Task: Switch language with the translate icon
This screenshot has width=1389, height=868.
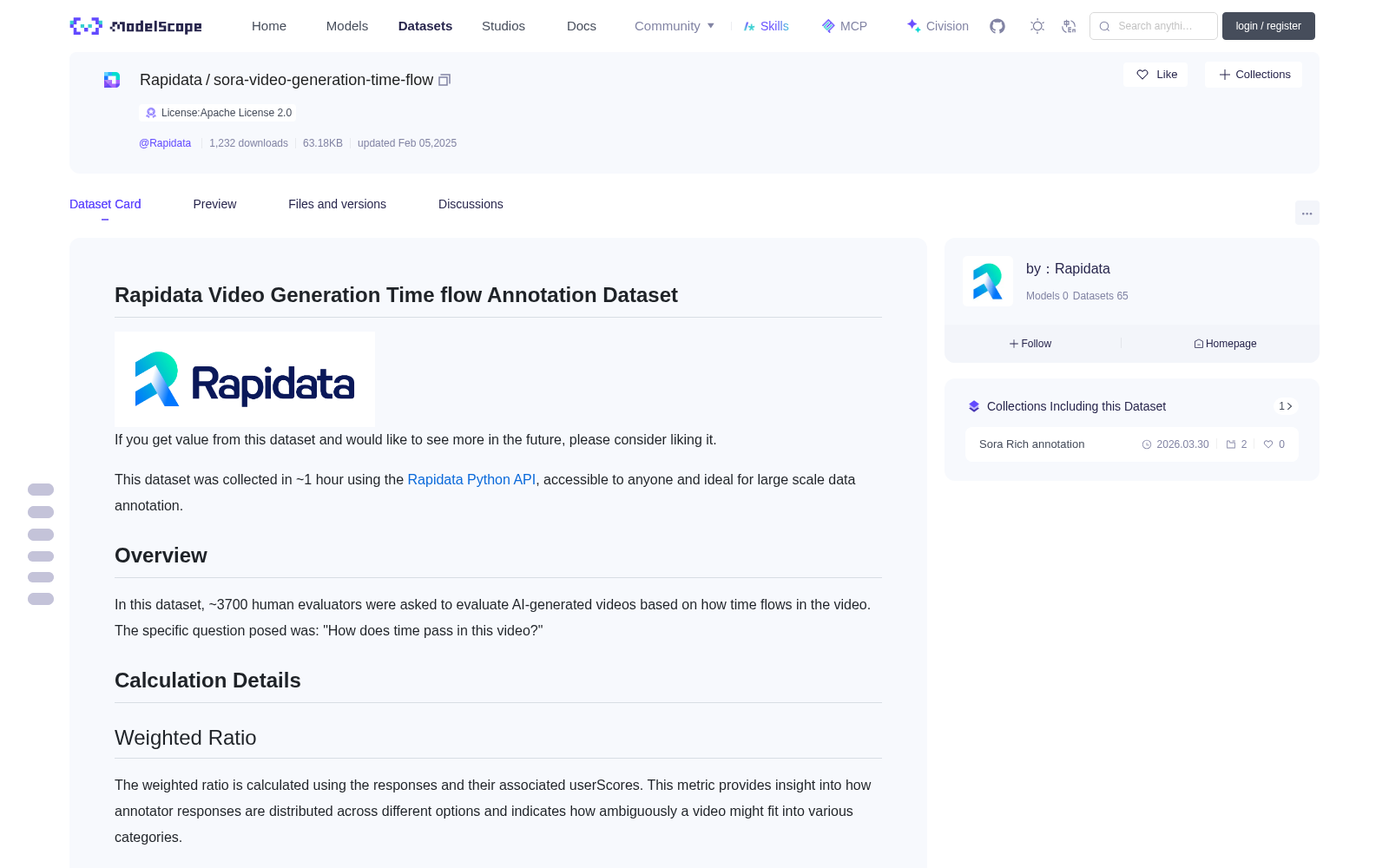Action: pos(1069,26)
